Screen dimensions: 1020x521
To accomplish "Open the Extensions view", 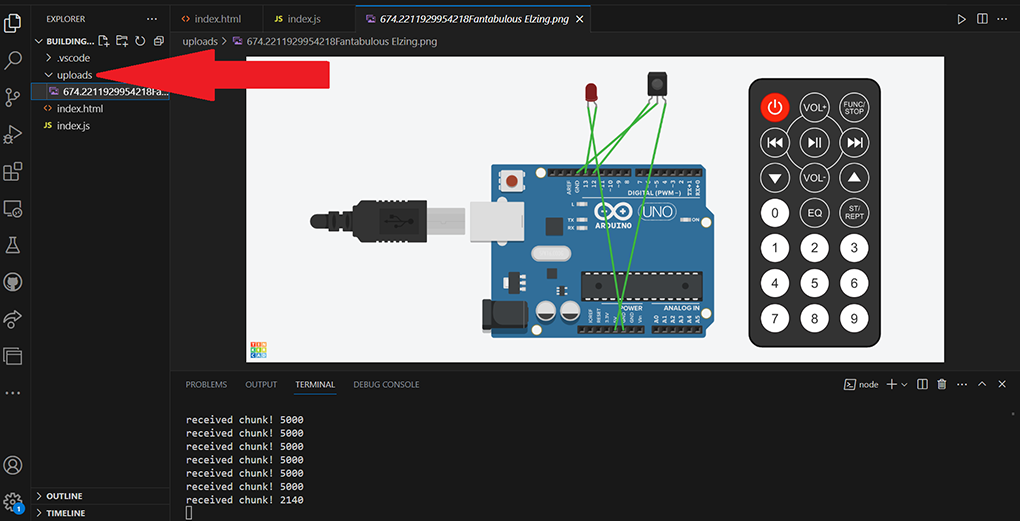I will click(x=12, y=172).
